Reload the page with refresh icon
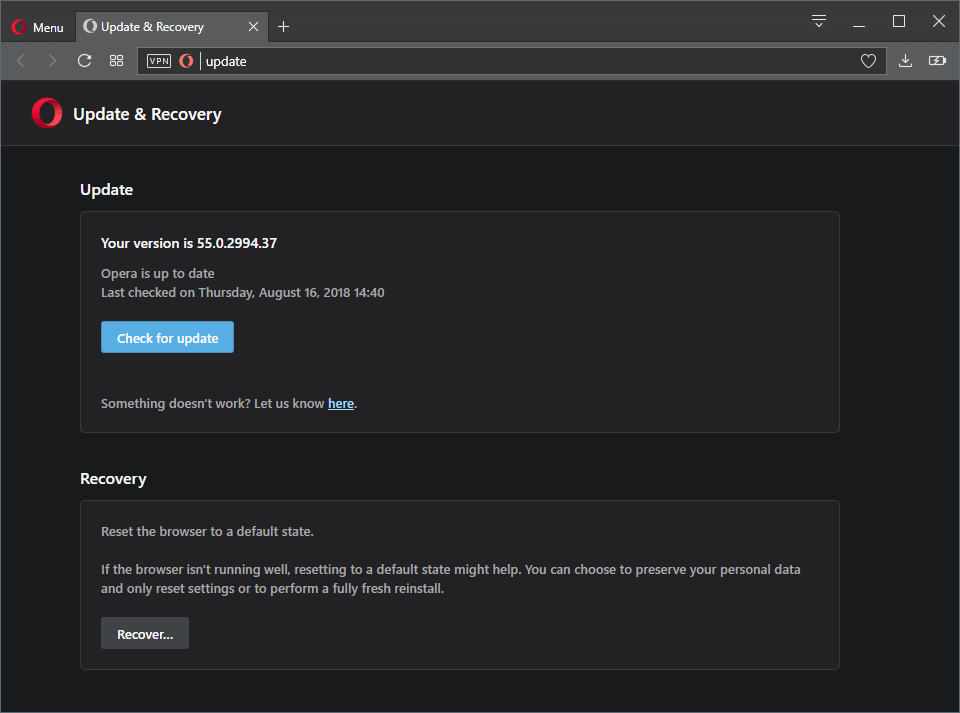This screenshot has width=960, height=713. pyautogui.click(x=84, y=61)
